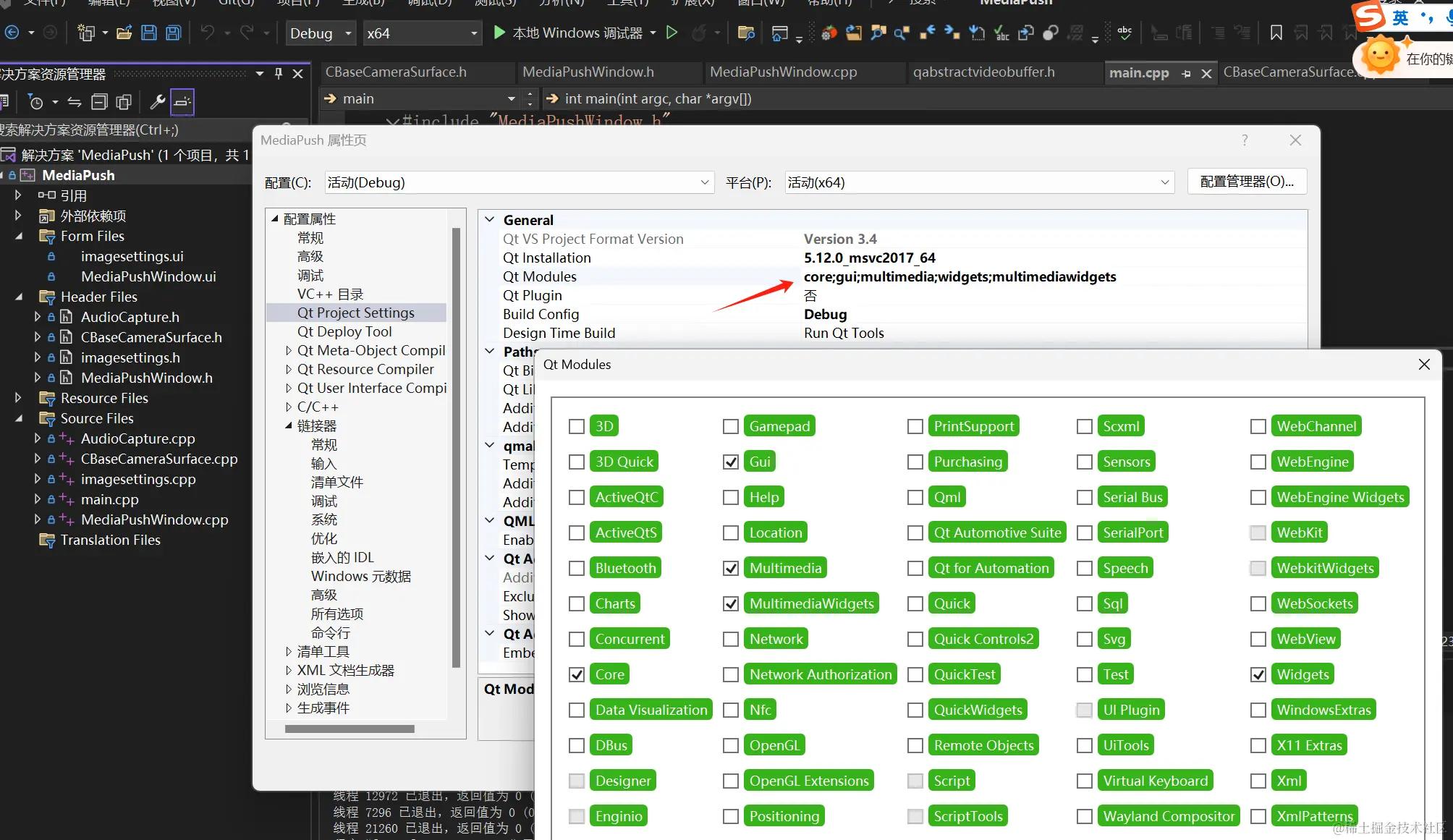
Task: Uncheck the Core module checkbox
Action: (577, 674)
